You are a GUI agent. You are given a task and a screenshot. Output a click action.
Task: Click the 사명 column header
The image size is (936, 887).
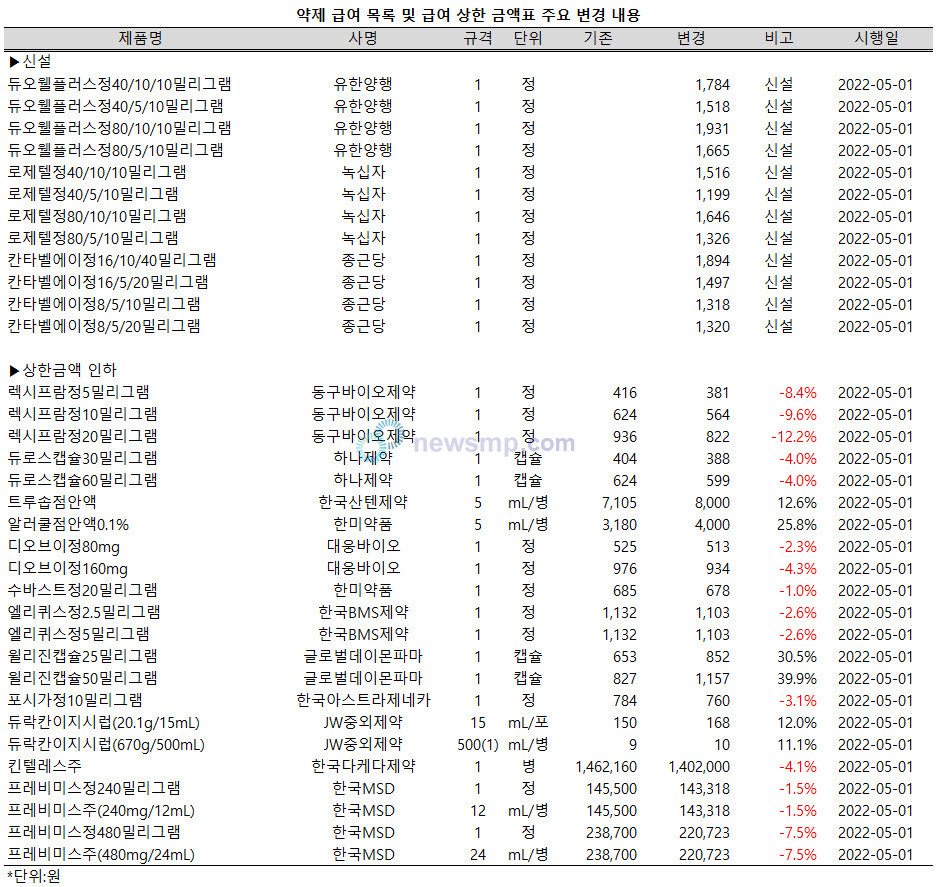click(363, 38)
